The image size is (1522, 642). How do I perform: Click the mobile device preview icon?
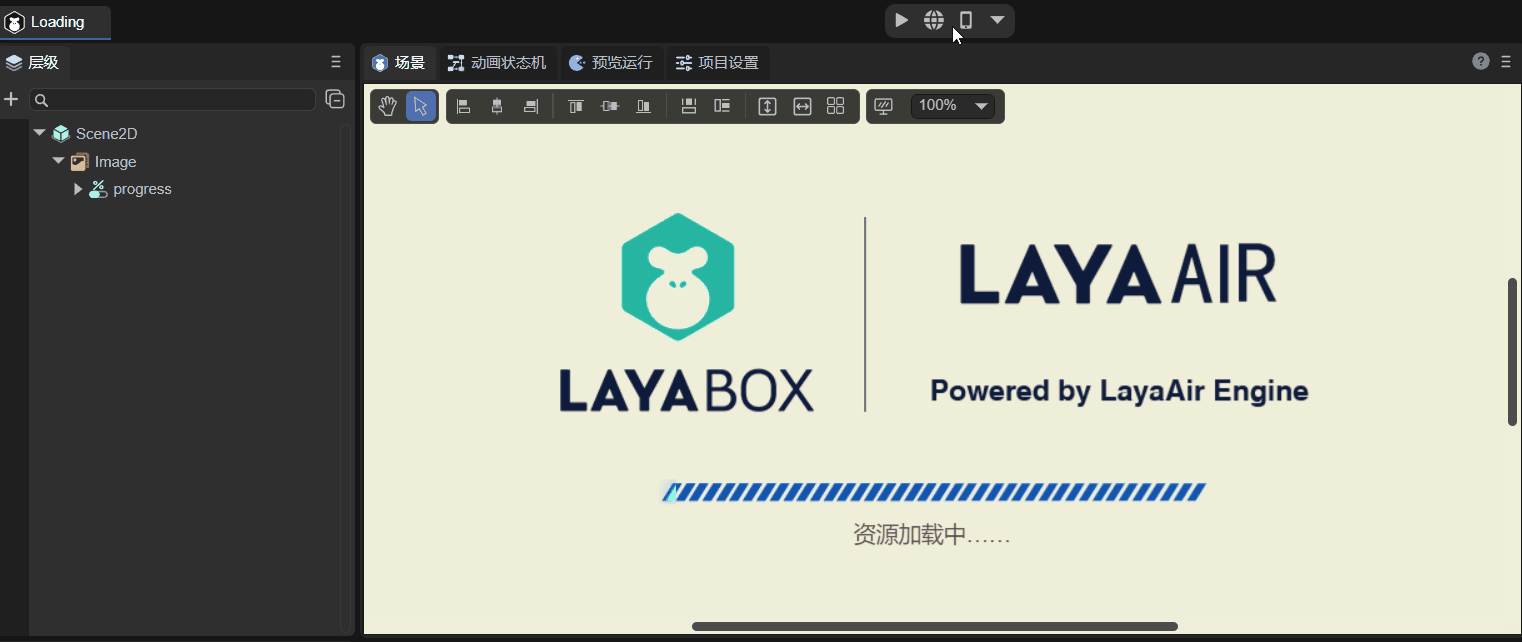pyautogui.click(x=965, y=20)
